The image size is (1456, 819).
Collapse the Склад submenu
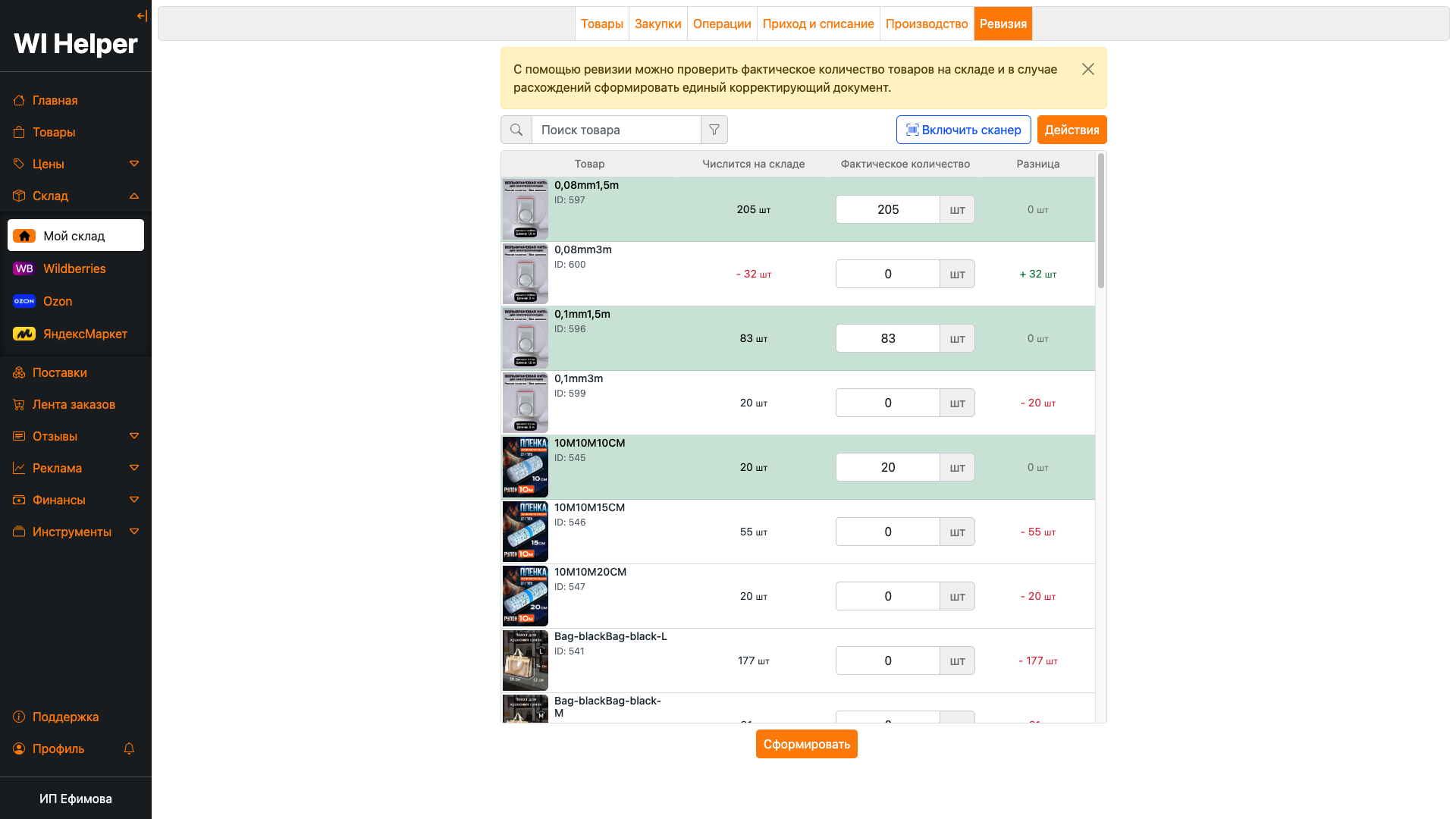(134, 196)
